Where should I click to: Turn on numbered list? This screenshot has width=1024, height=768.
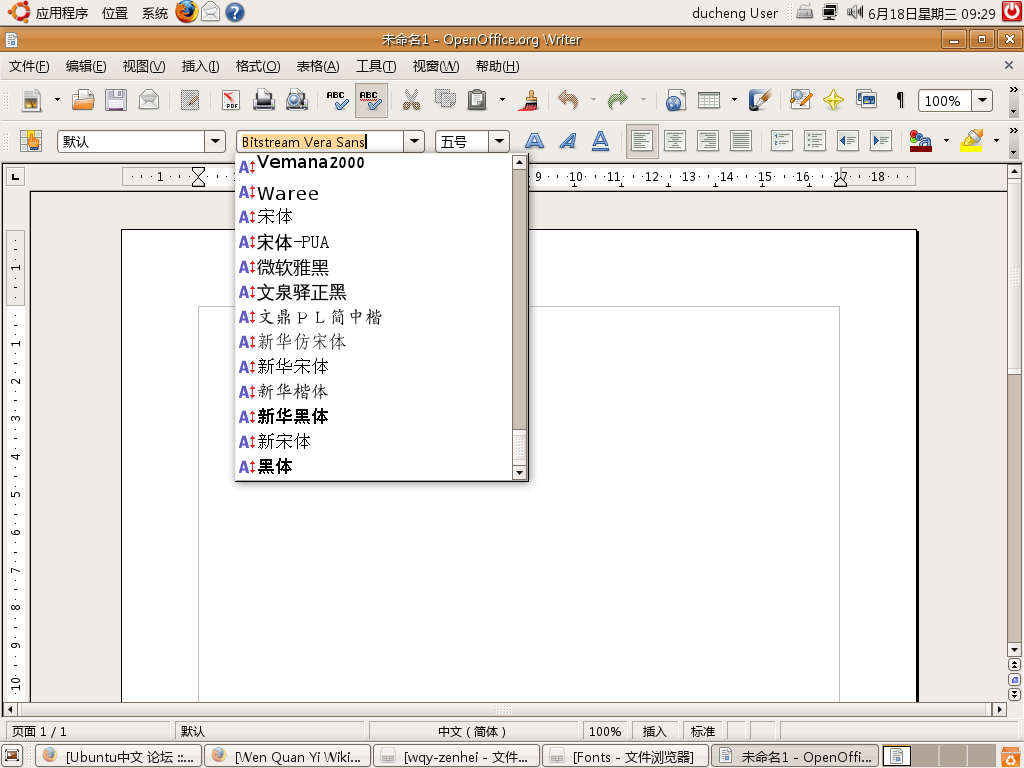point(782,141)
